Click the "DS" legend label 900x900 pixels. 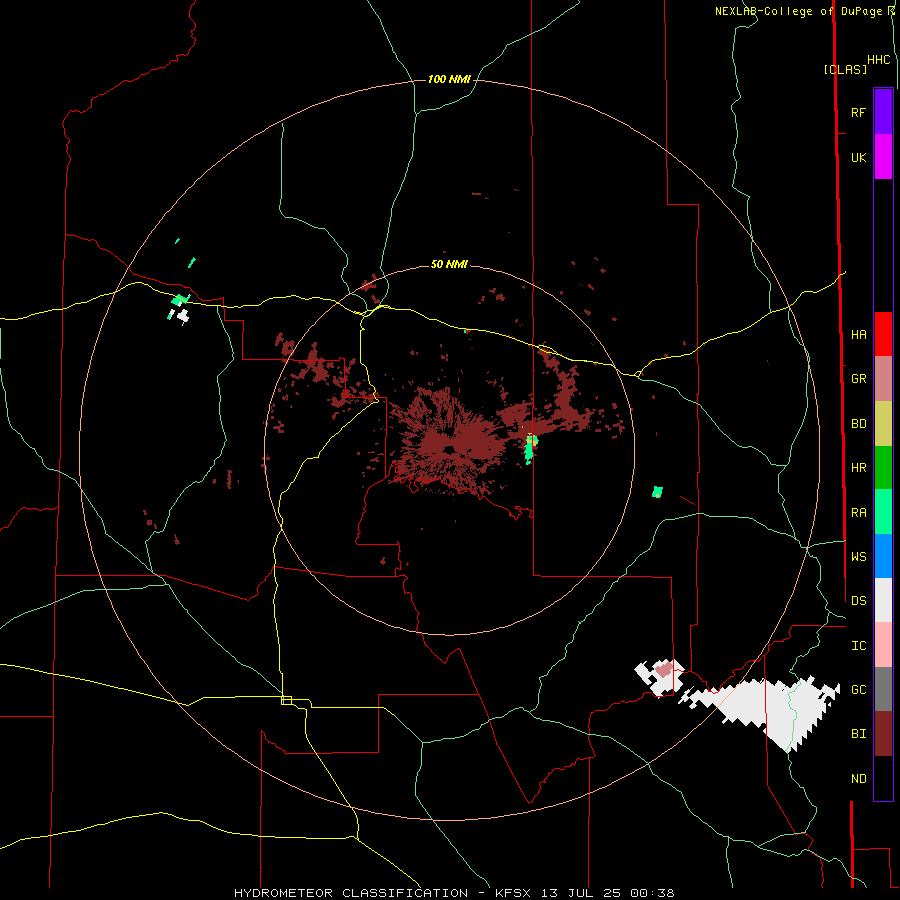tap(858, 601)
